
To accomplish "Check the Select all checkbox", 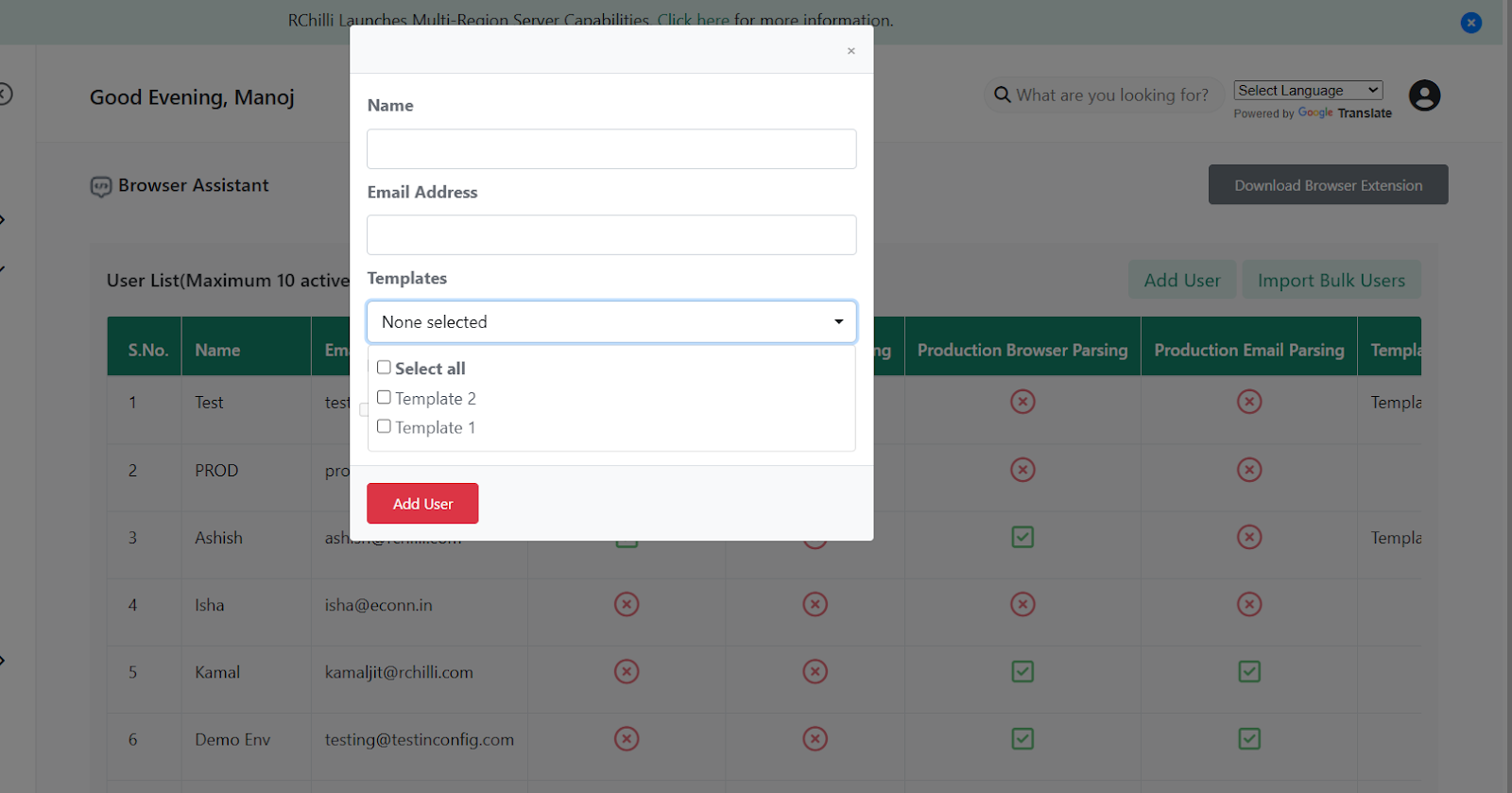I will coord(384,368).
